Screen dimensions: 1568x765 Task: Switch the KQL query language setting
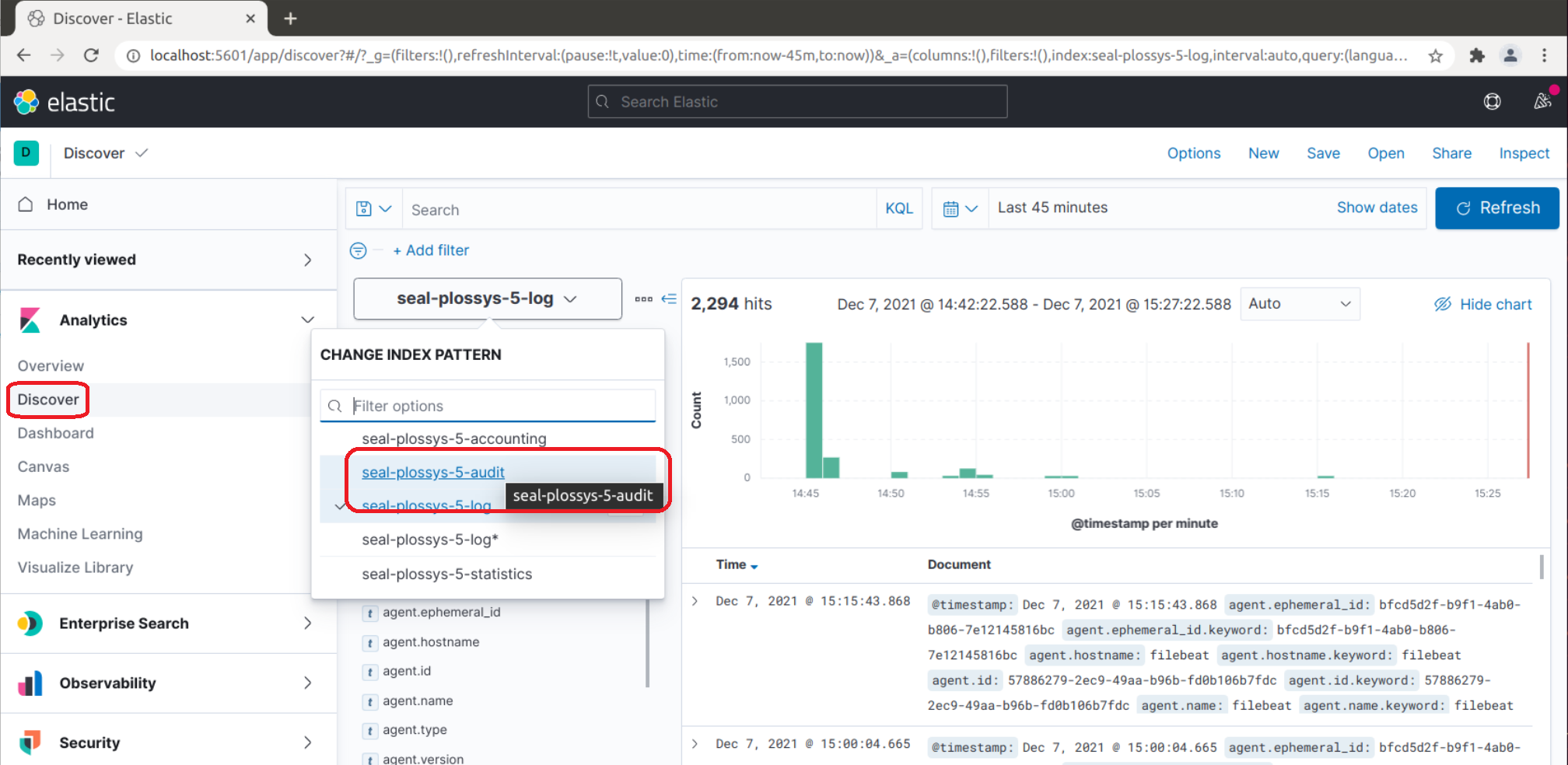click(x=899, y=208)
